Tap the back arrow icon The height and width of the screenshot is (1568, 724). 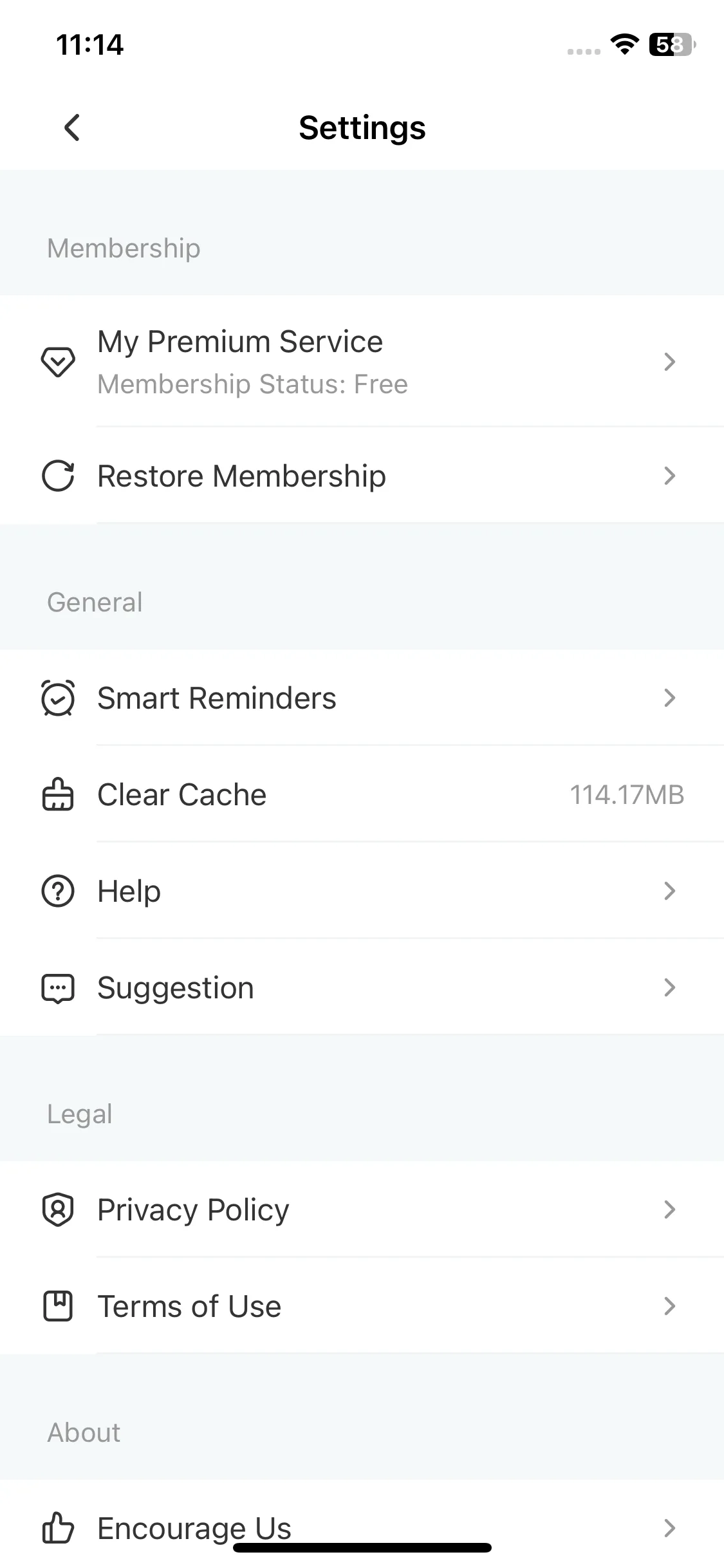click(x=72, y=127)
